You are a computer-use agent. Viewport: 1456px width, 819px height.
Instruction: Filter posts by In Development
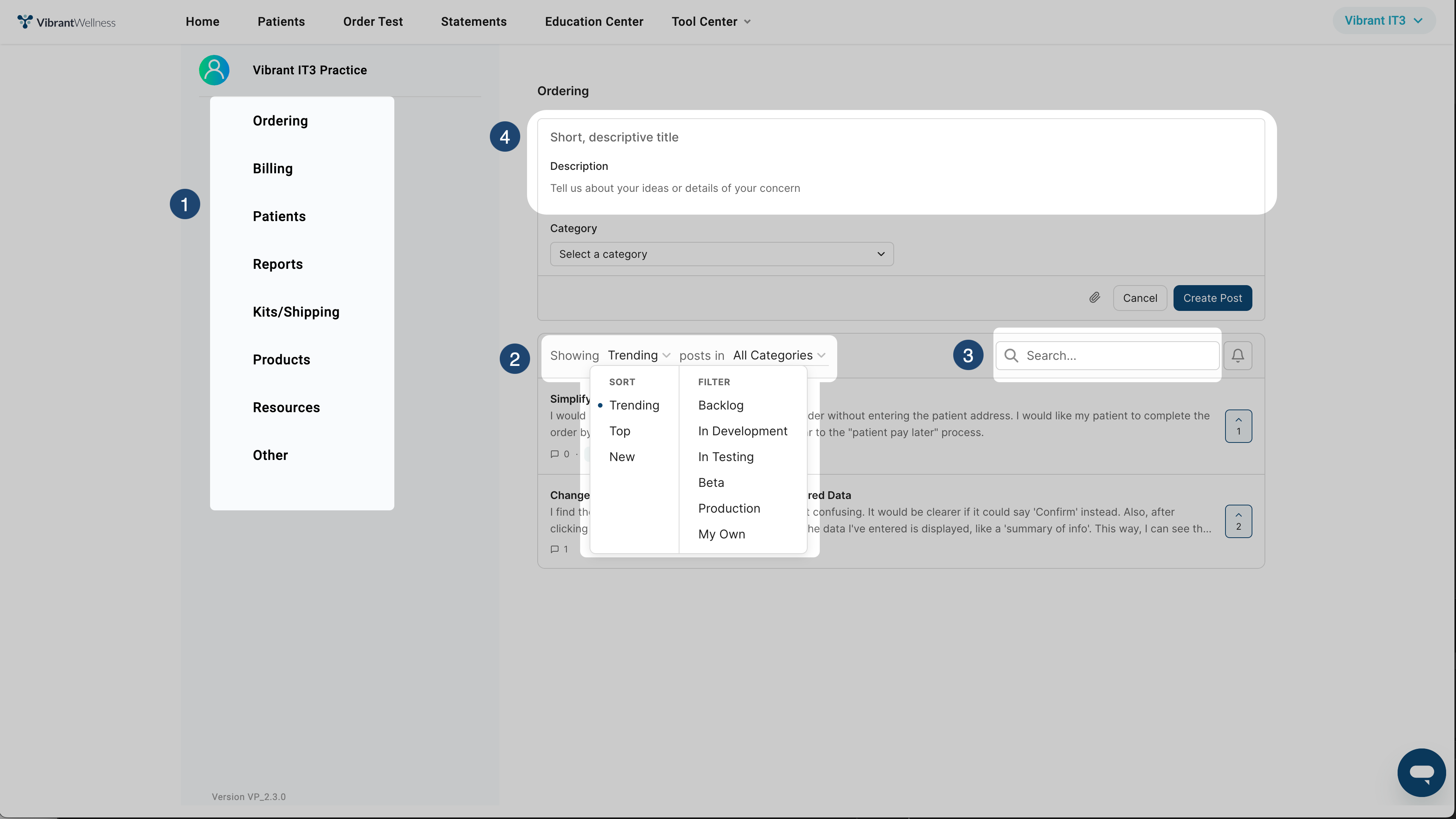(742, 431)
